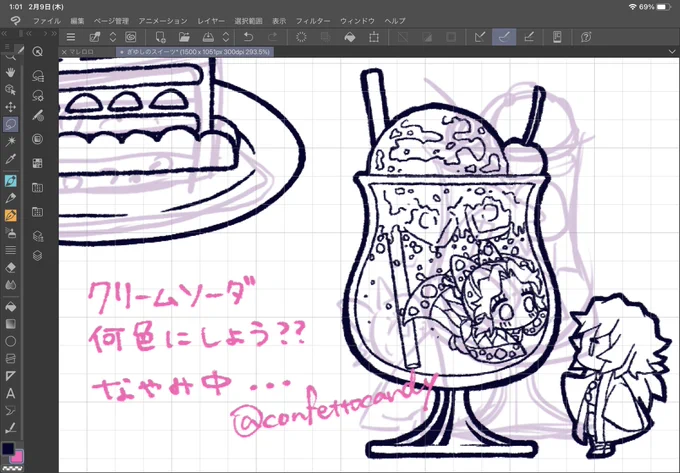Open the フィルター menu
Viewport: 680px width, 473px height.
tap(313, 21)
